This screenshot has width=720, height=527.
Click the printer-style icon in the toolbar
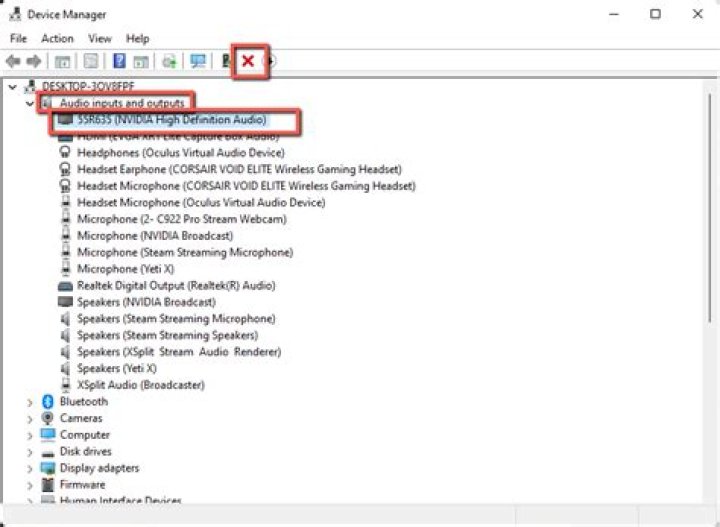169,61
